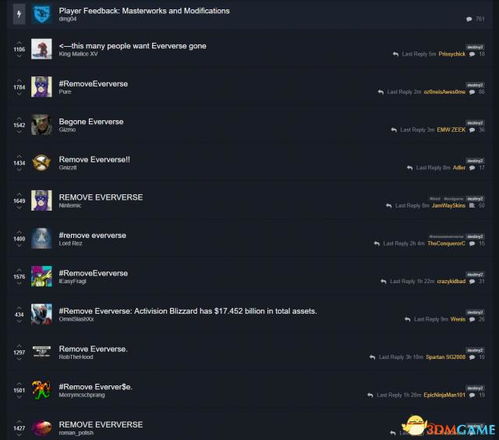
Task: Downvote the 'REMOVE EVERVERSE' thread by Nintemic
Action: click(x=19, y=208)
